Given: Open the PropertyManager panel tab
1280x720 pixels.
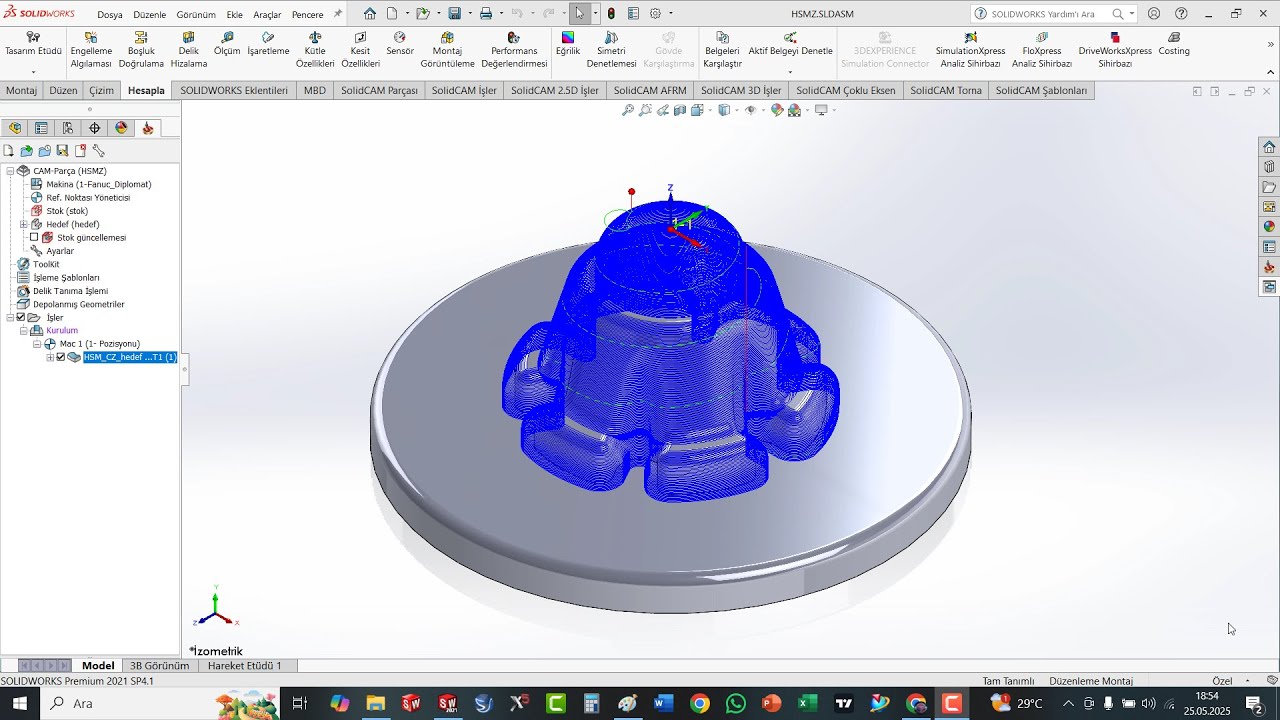Looking at the screenshot, I should [x=41, y=128].
